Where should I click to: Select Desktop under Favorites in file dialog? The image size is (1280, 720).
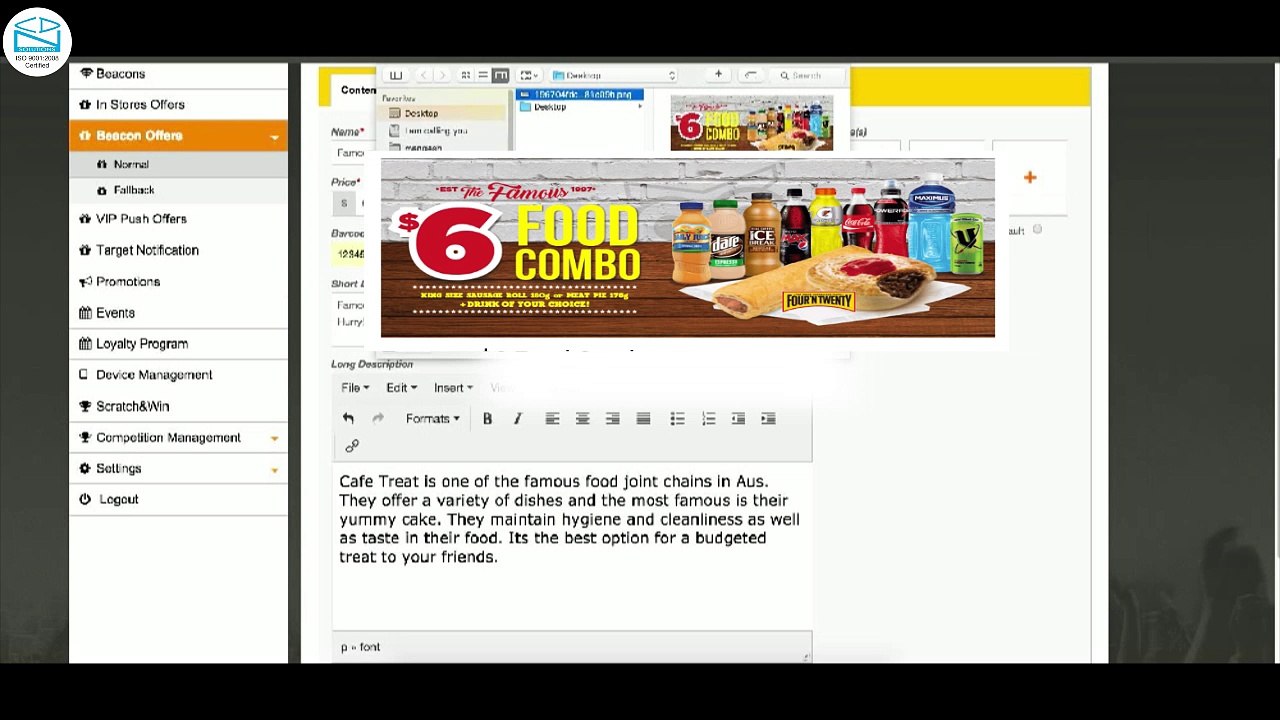tap(444, 114)
